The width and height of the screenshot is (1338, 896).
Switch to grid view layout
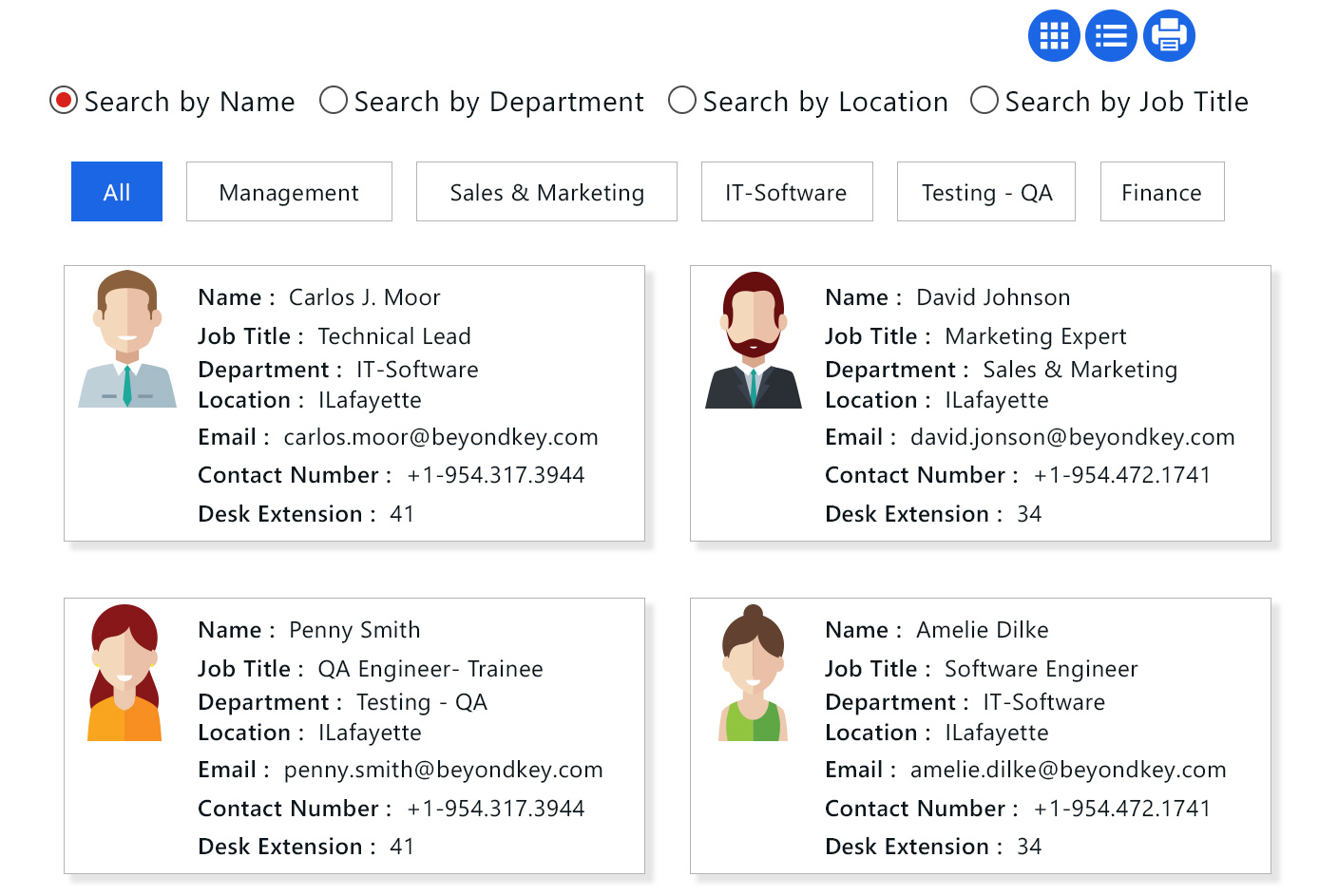tap(1054, 36)
